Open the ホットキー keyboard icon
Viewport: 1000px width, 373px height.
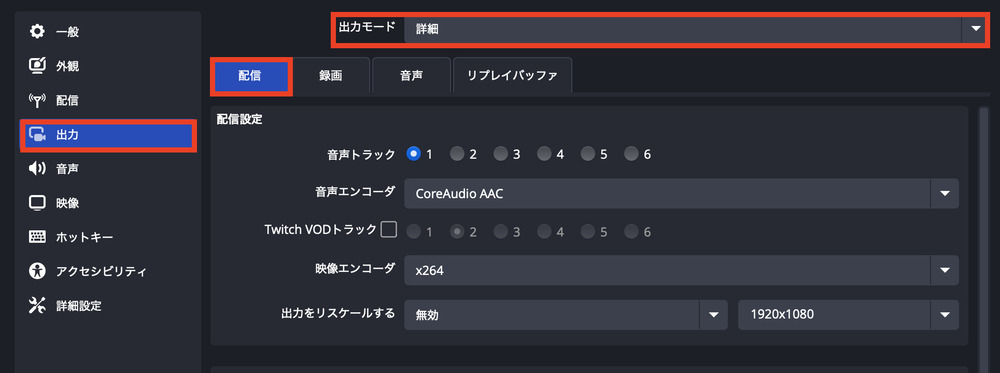click(x=38, y=237)
